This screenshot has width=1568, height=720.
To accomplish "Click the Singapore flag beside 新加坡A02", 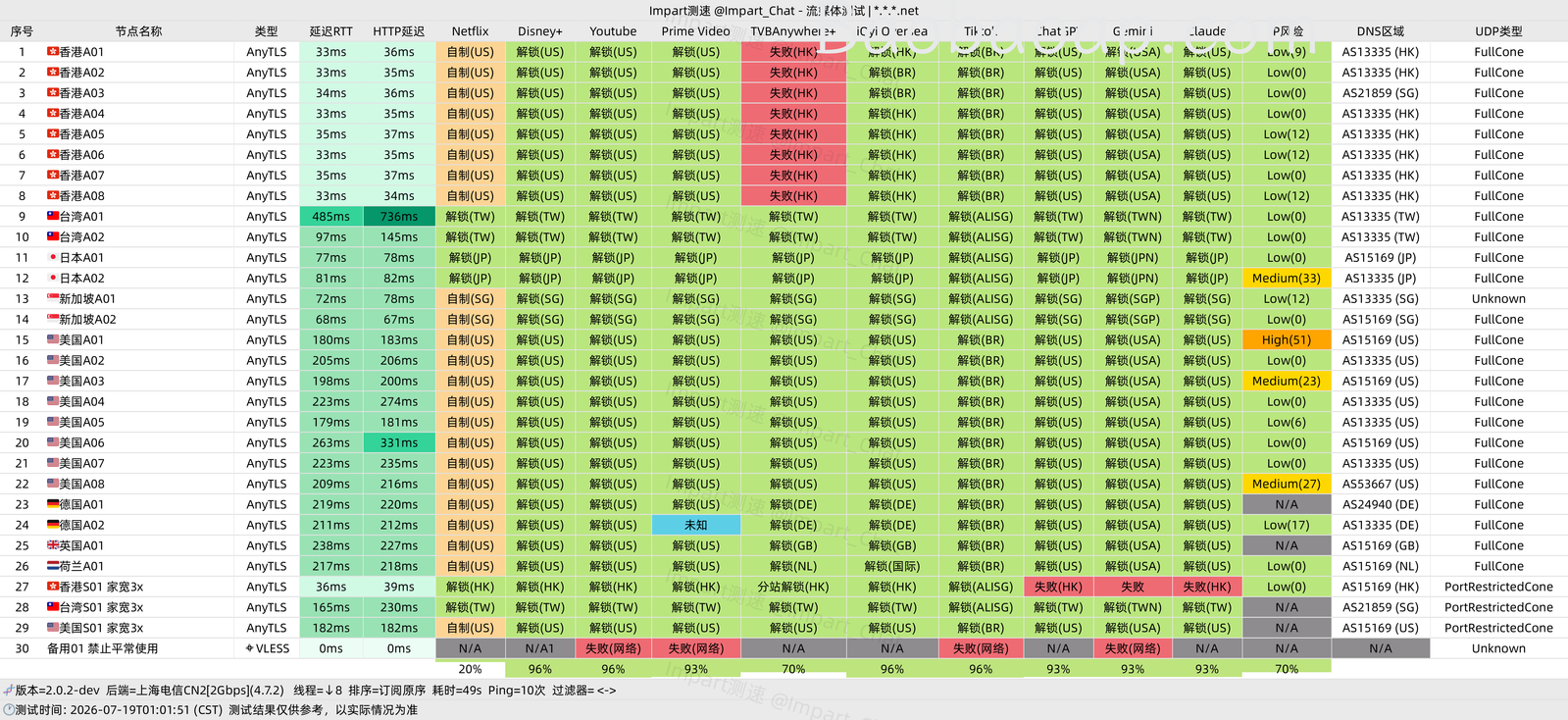I will (53, 320).
